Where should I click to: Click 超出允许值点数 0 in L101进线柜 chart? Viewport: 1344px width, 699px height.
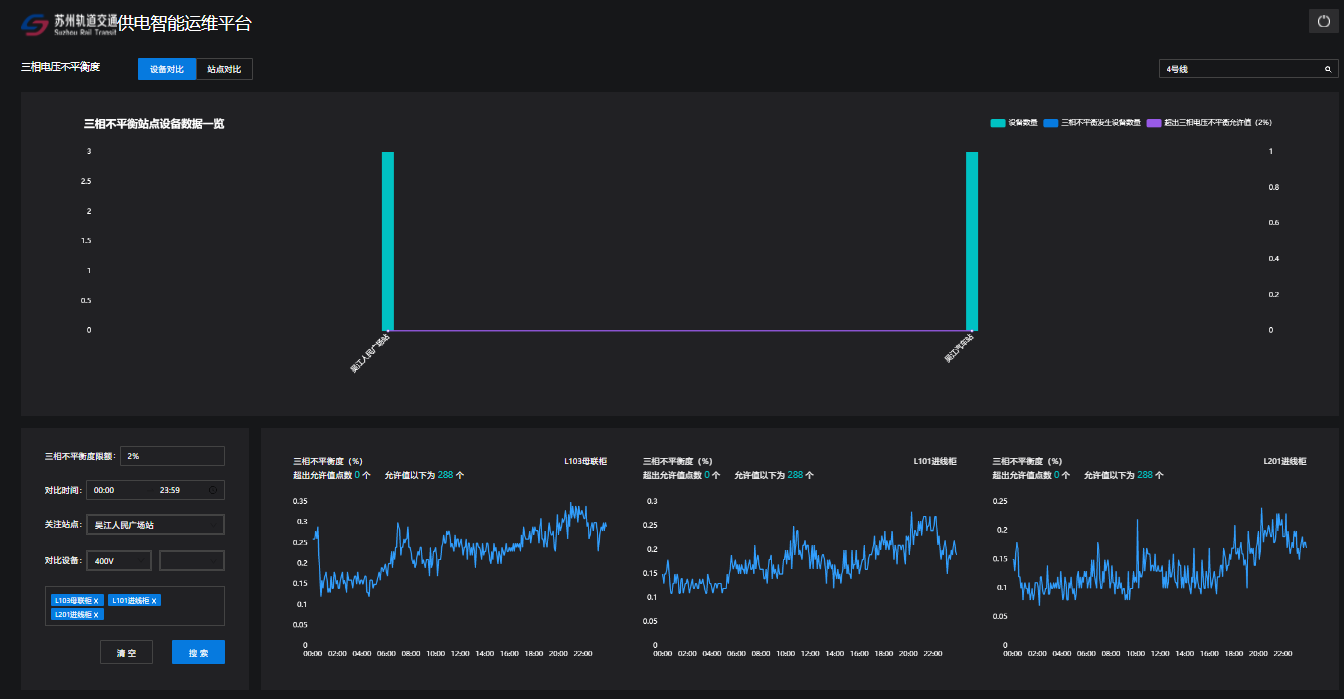tap(682, 475)
